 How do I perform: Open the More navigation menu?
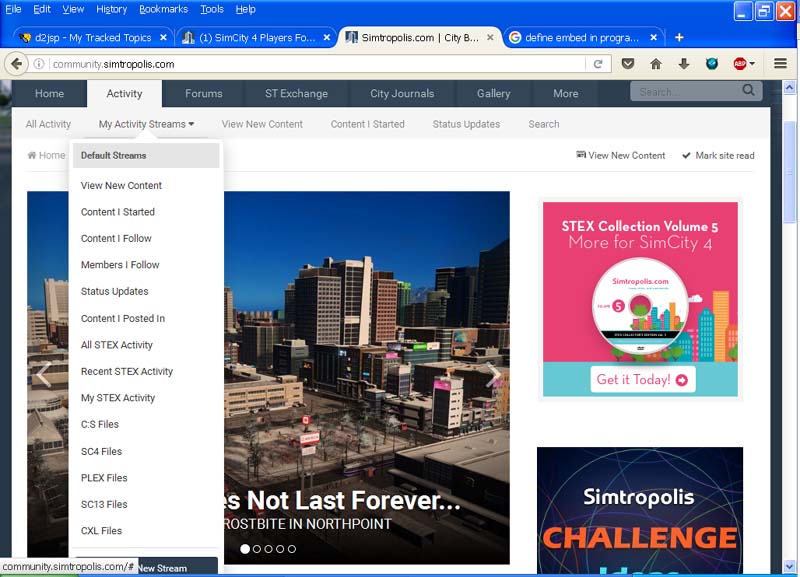pos(565,93)
